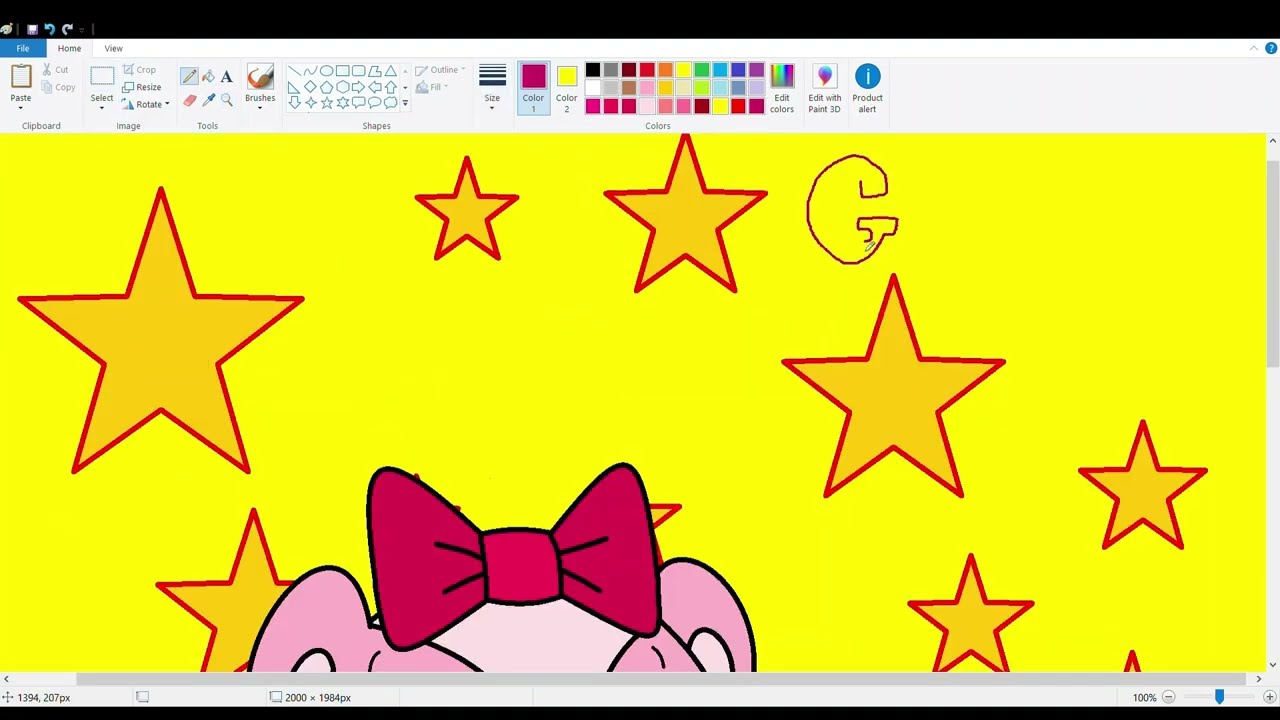Click the scroll up arrow of vertical scrollbar
Image resolution: width=1280 pixels, height=720 pixels.
coord(1272,141)
